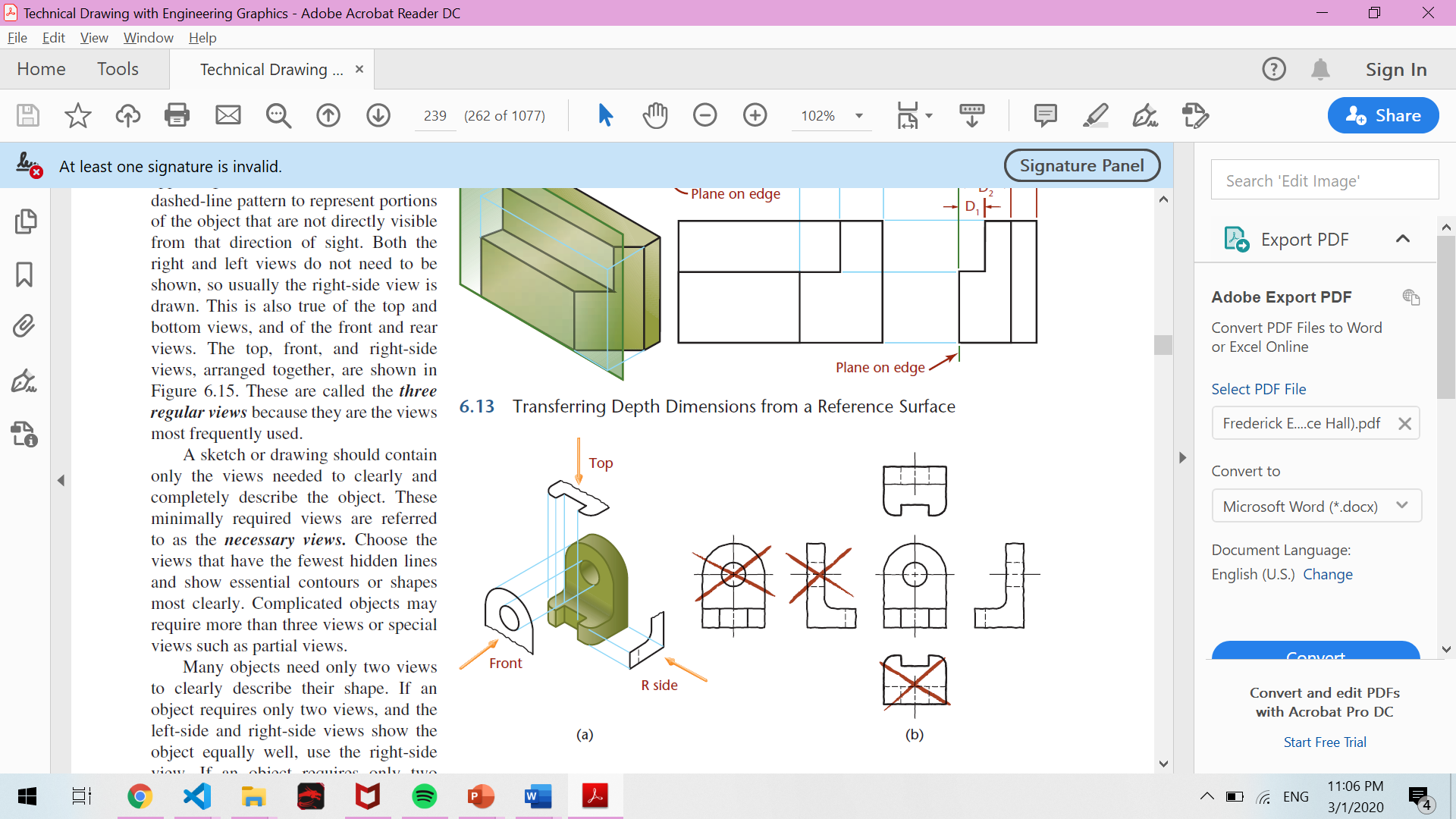Image resolution: width=1456 pixels, height=819 pixels.
Task: Open the Add Comment sticky note tool
Action: [x=1045, y=115]
